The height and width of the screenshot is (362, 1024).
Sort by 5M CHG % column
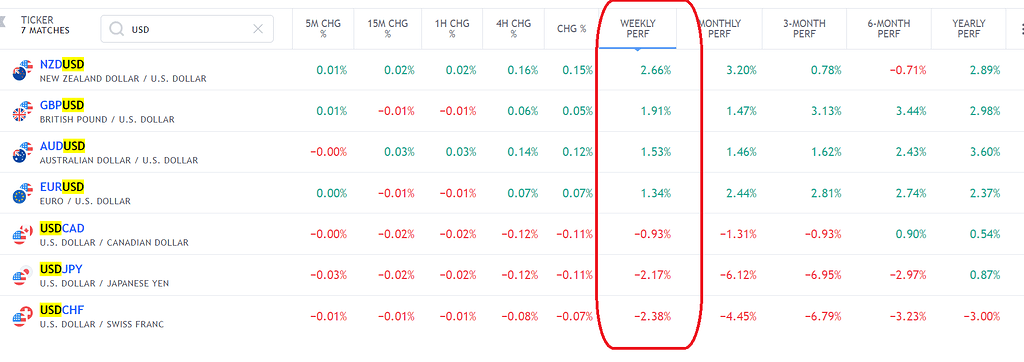coord(323,29)
